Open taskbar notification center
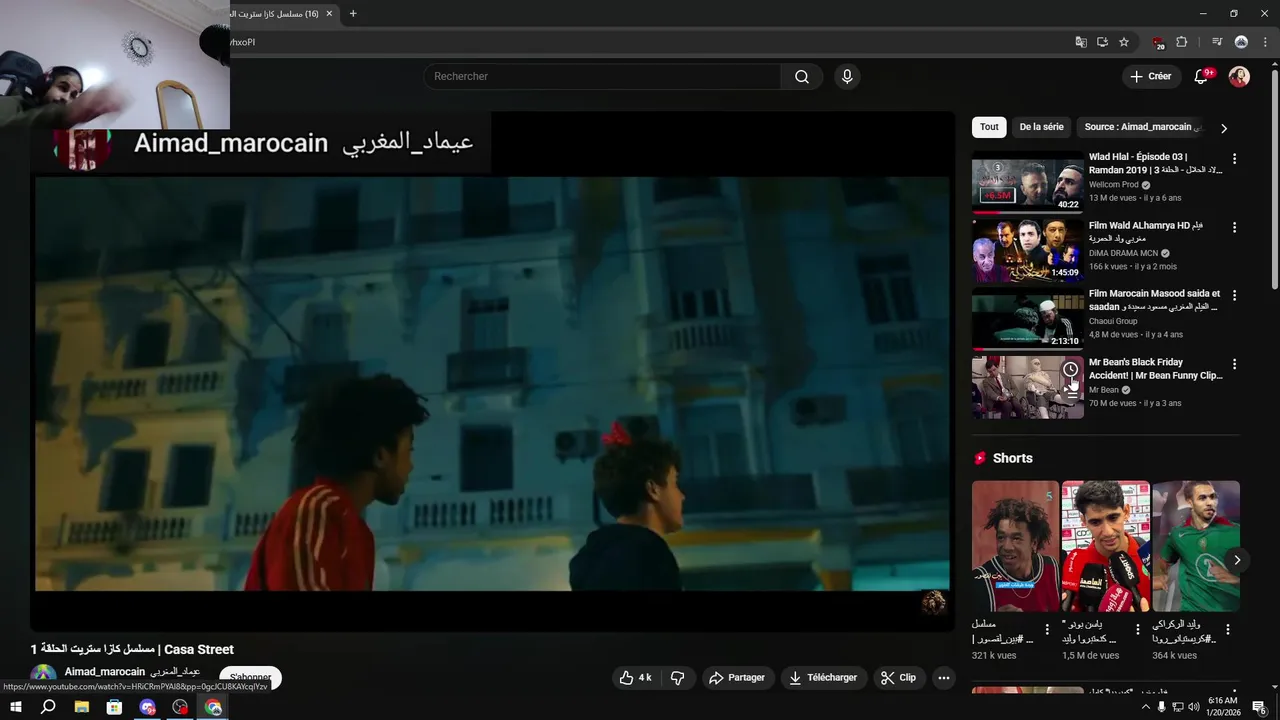The height and width of the screenshot is (720, 1280). [1260, 708]
